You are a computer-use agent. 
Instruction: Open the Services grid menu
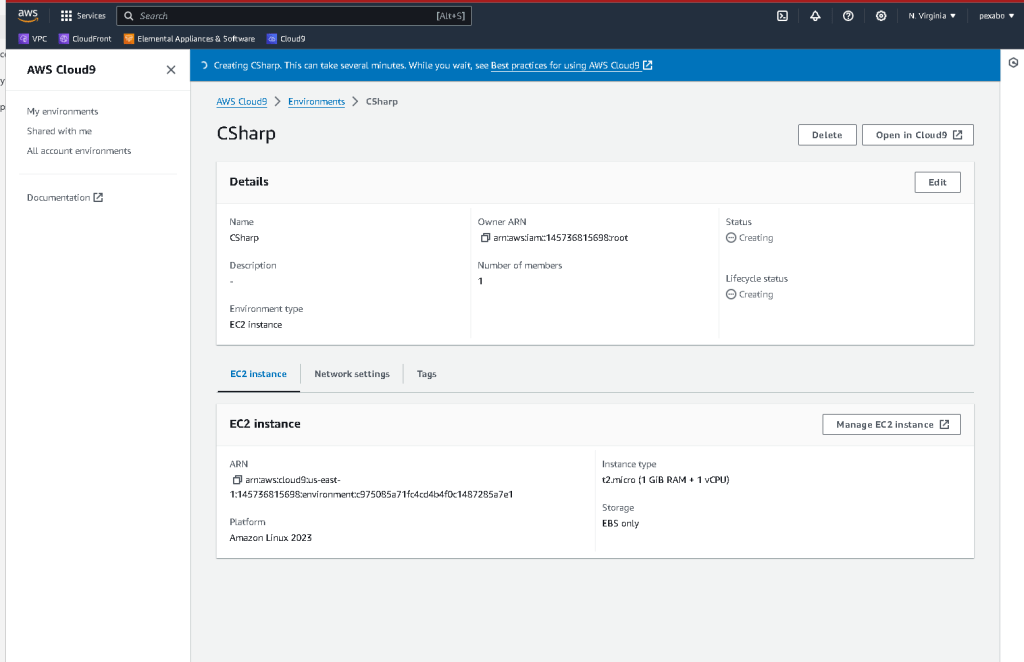(82, 16)
